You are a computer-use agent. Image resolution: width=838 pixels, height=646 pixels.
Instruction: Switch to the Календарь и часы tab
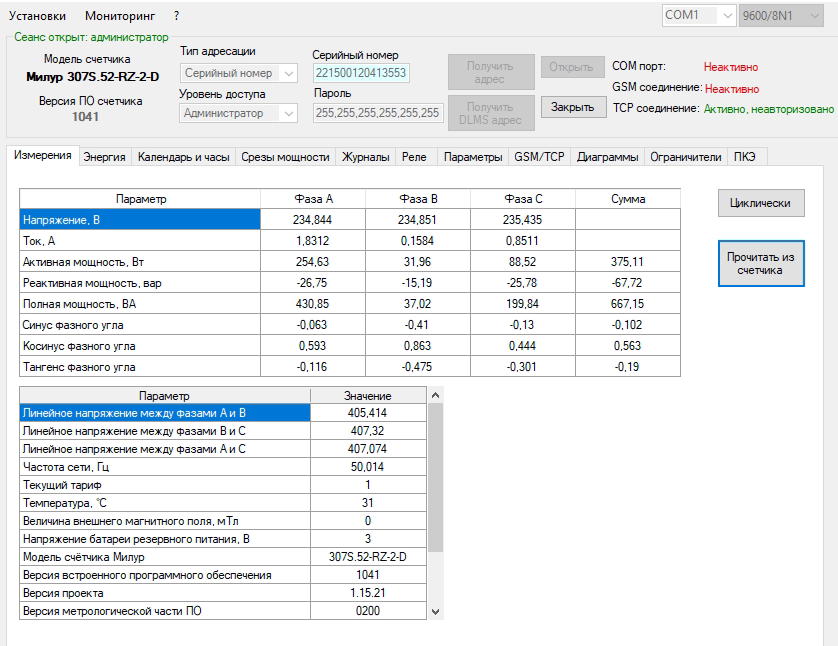coord(183,157)
